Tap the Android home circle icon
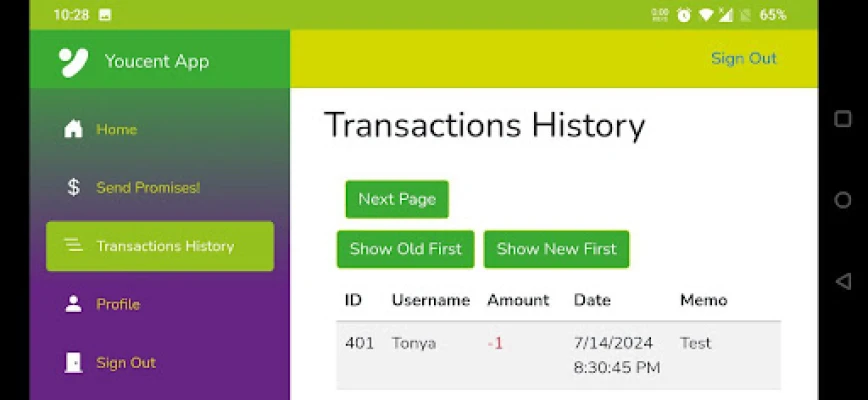 point(842,200)
